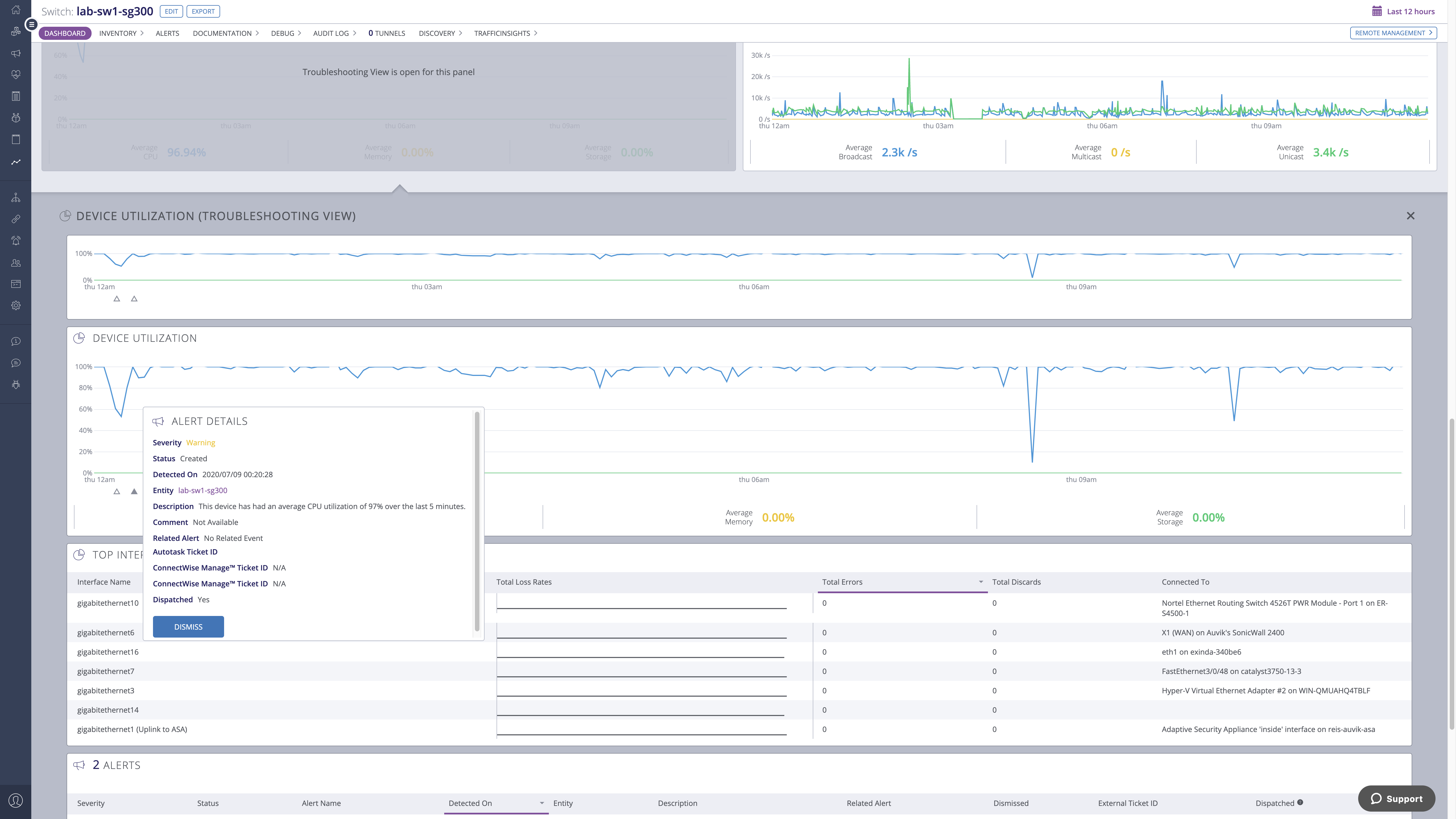The width and height of the screenshot is (1456, 819).
Task: Click the Alert Details popup scrollbar
Action: [477, 520]
